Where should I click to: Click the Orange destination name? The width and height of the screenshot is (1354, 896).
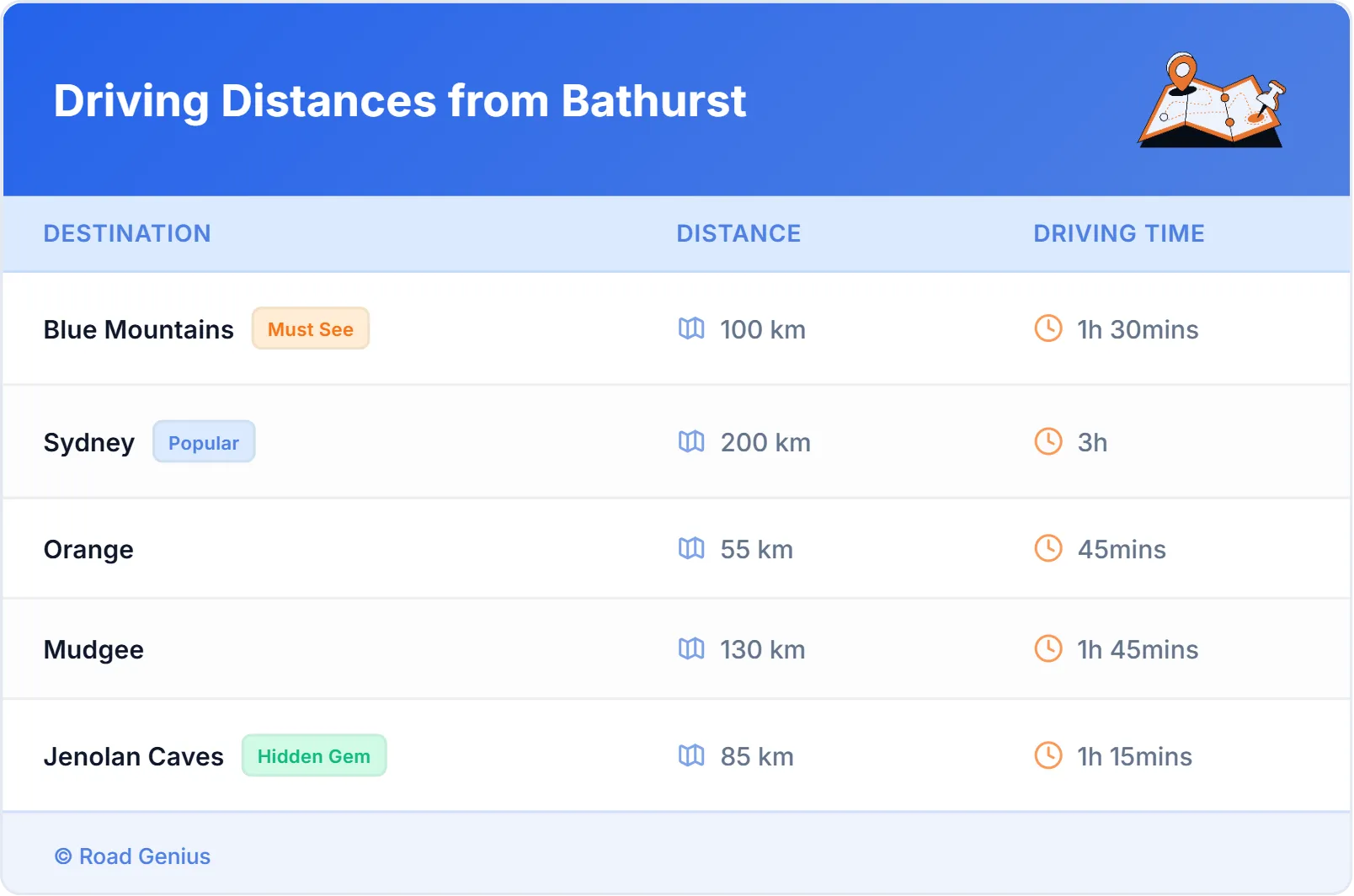[88, 549]
